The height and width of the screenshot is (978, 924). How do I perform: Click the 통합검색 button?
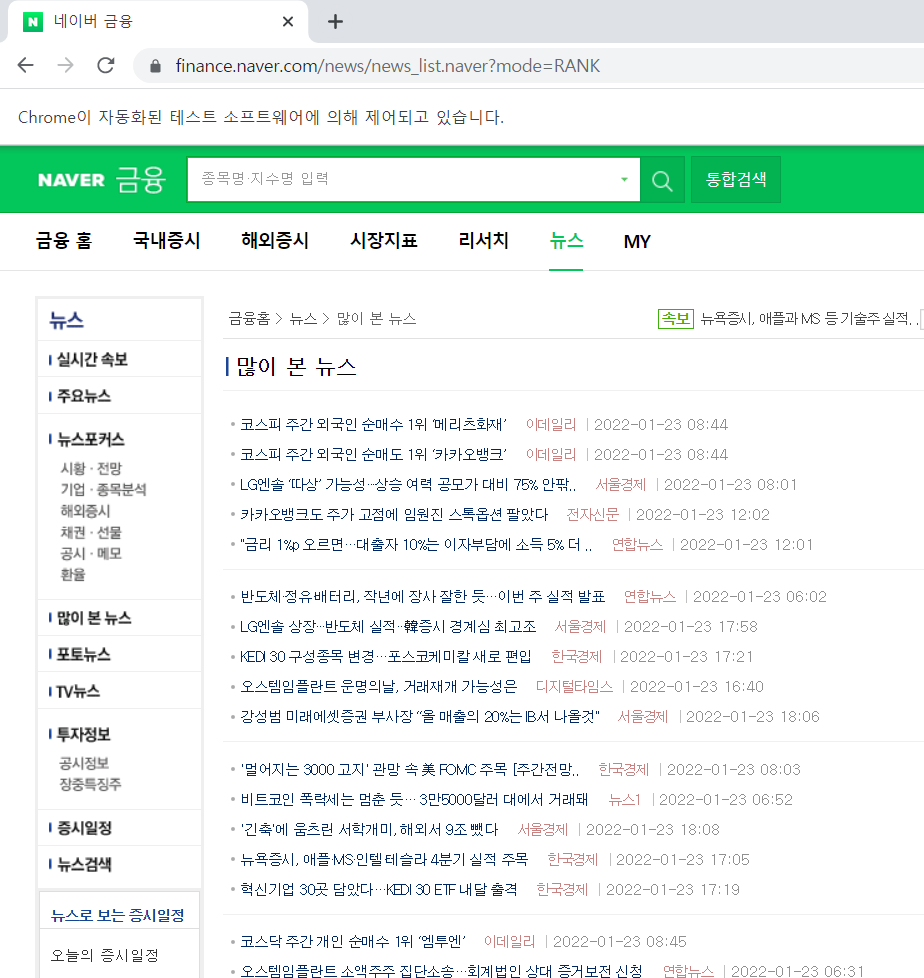click(736, 180)
